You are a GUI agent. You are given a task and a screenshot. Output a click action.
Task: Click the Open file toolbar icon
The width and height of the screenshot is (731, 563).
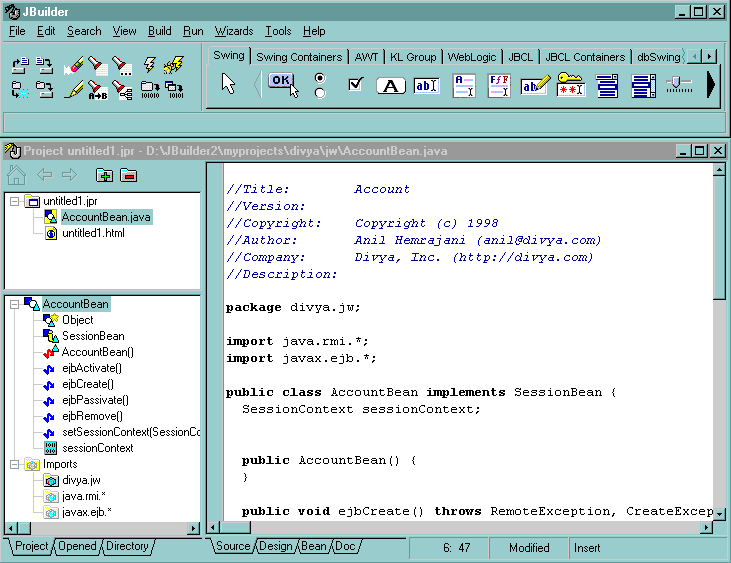20,65
